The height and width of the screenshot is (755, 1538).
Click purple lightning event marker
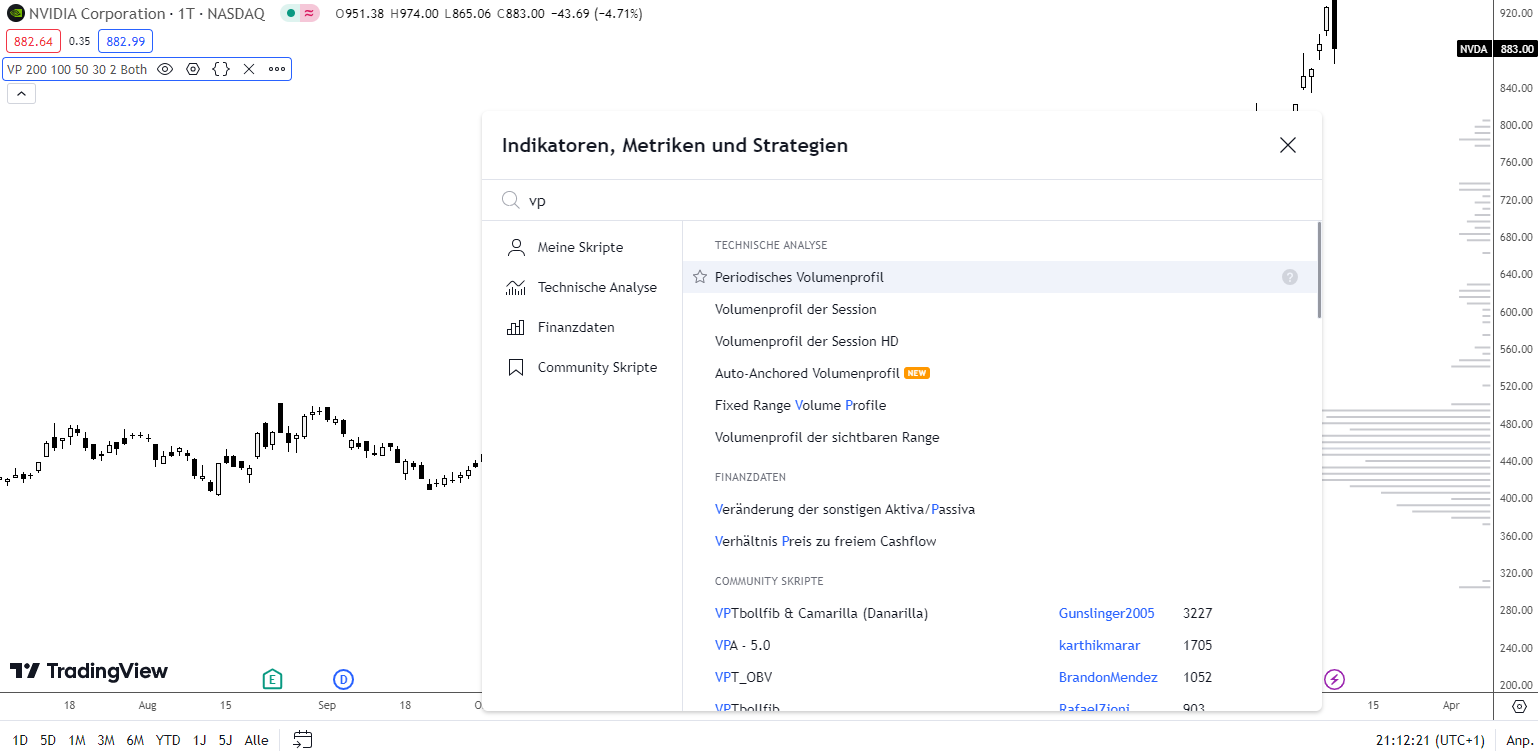point(1335,680)
